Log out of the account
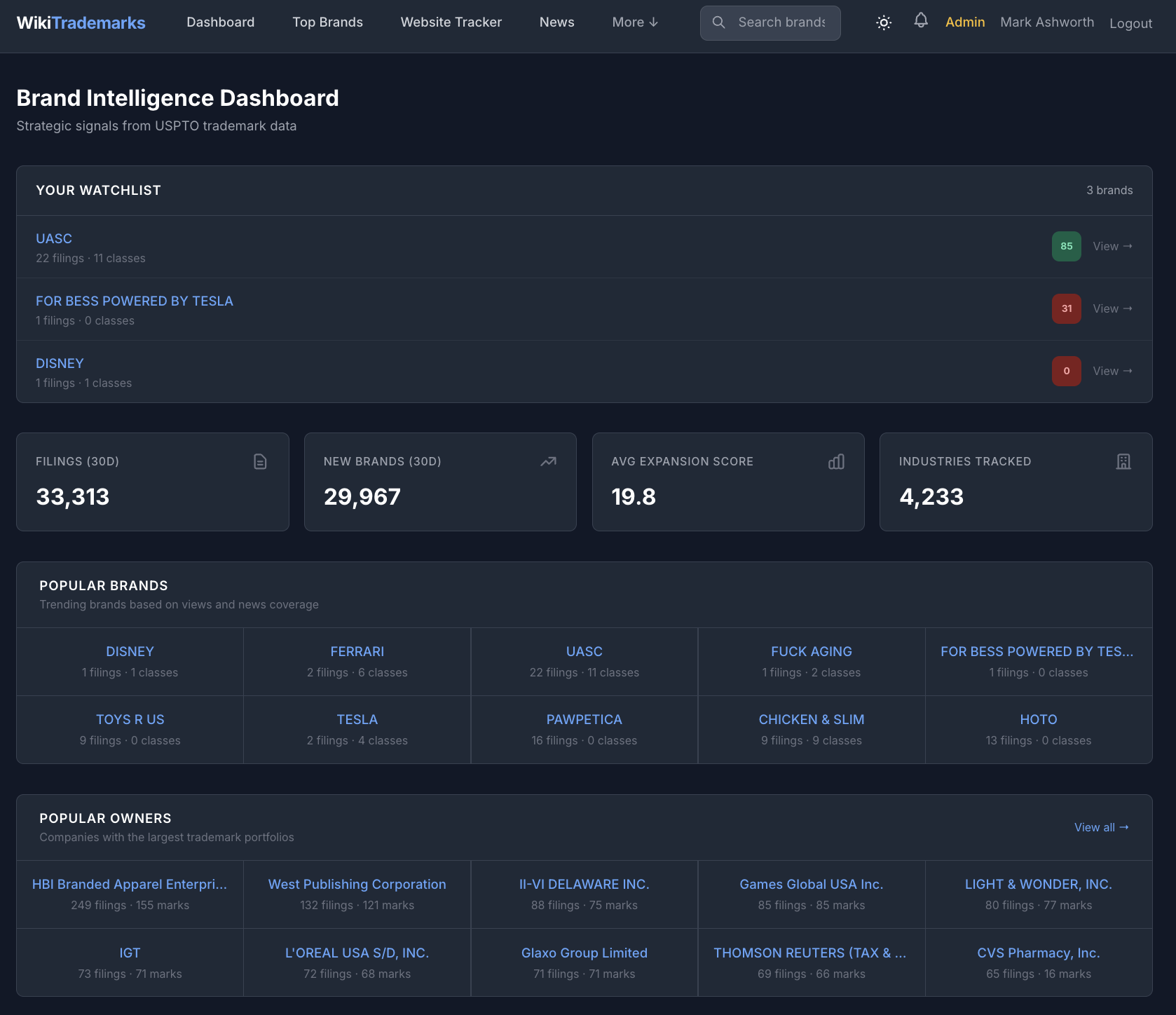 pyautogui.click(x=1130, y=23)
